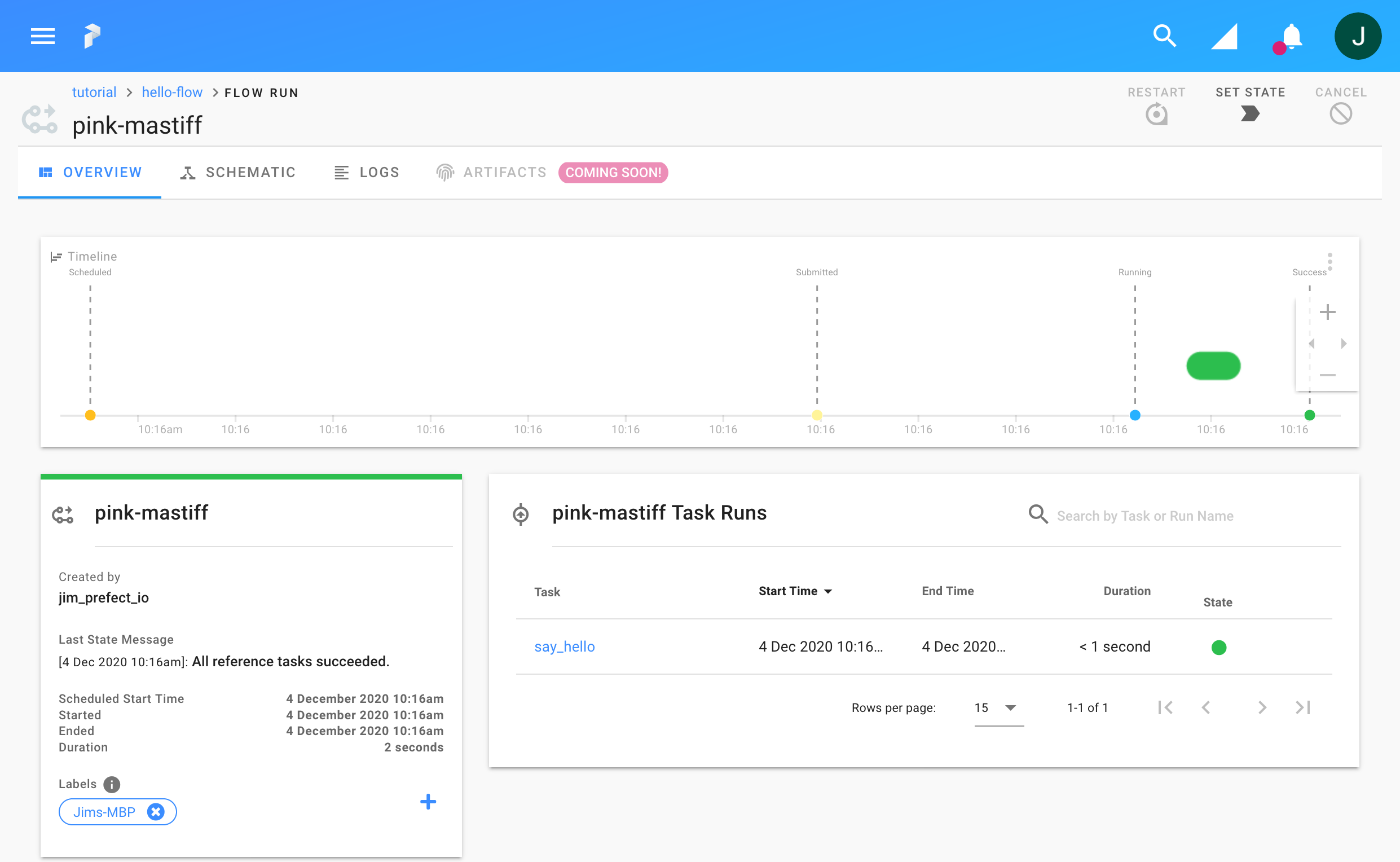Click the Restart flow run icon
1400x862 pixels.
pyautogui.click(x=1156, y=114)
